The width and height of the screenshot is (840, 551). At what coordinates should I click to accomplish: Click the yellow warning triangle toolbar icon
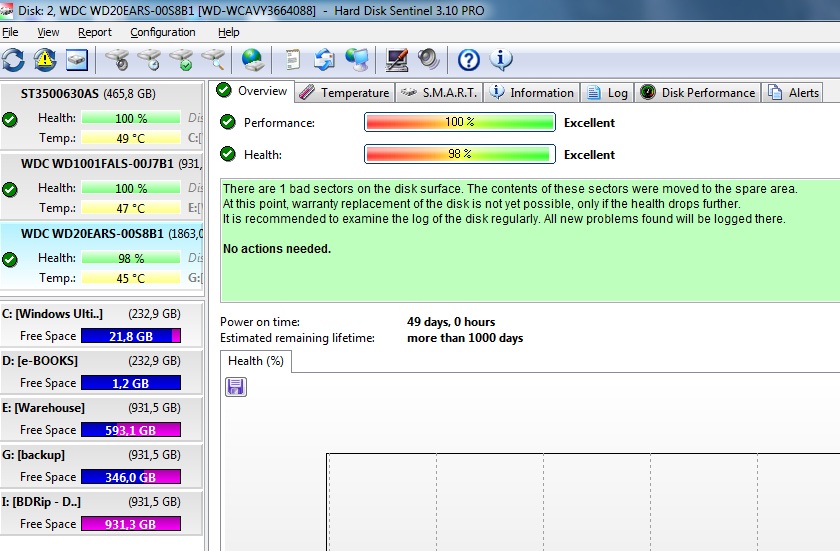(x=45, y=59)
